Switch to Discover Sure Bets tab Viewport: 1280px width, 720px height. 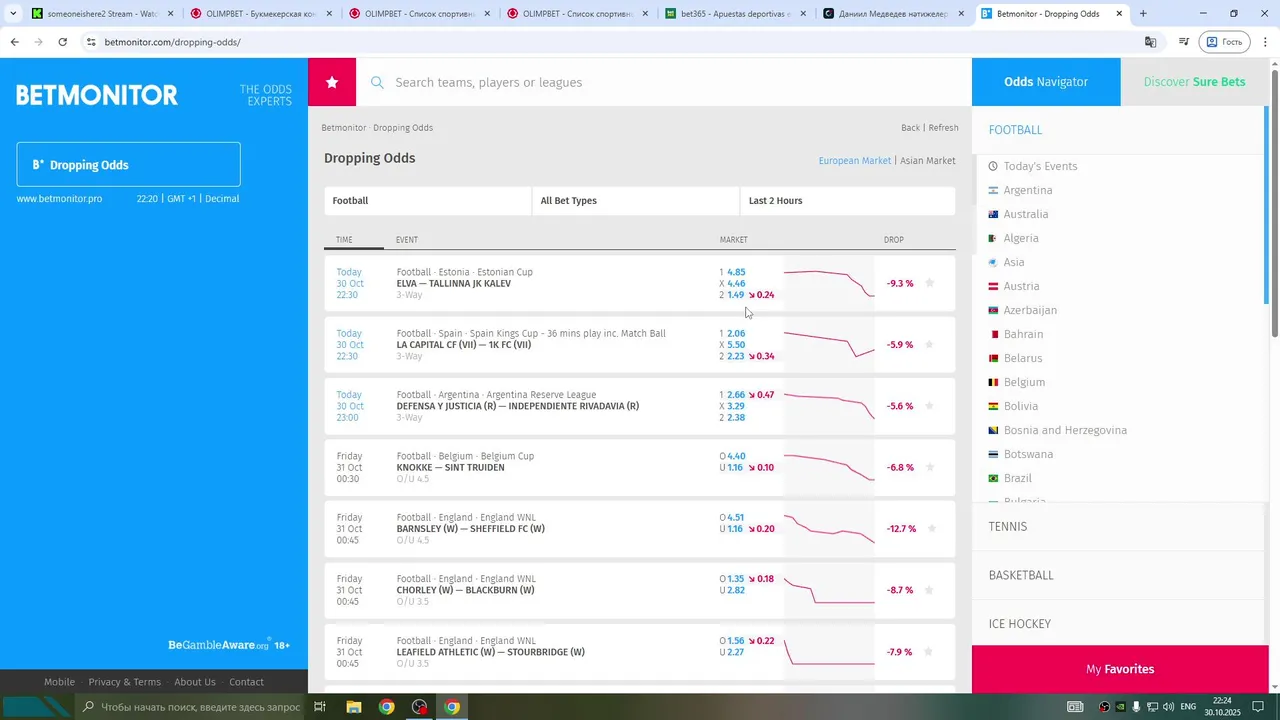point(1194,82)
